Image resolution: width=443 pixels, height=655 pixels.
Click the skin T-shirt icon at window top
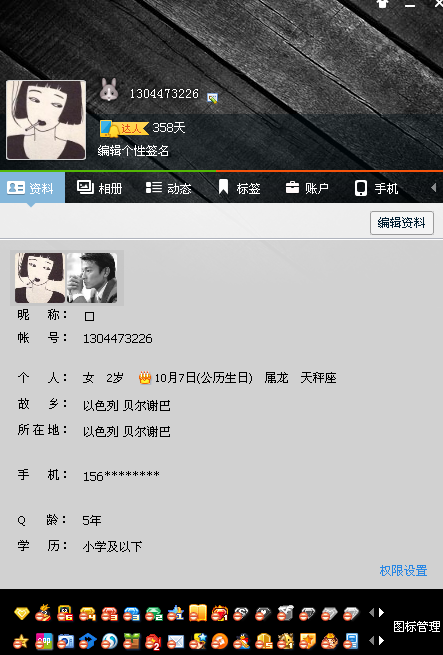point(382,4)
